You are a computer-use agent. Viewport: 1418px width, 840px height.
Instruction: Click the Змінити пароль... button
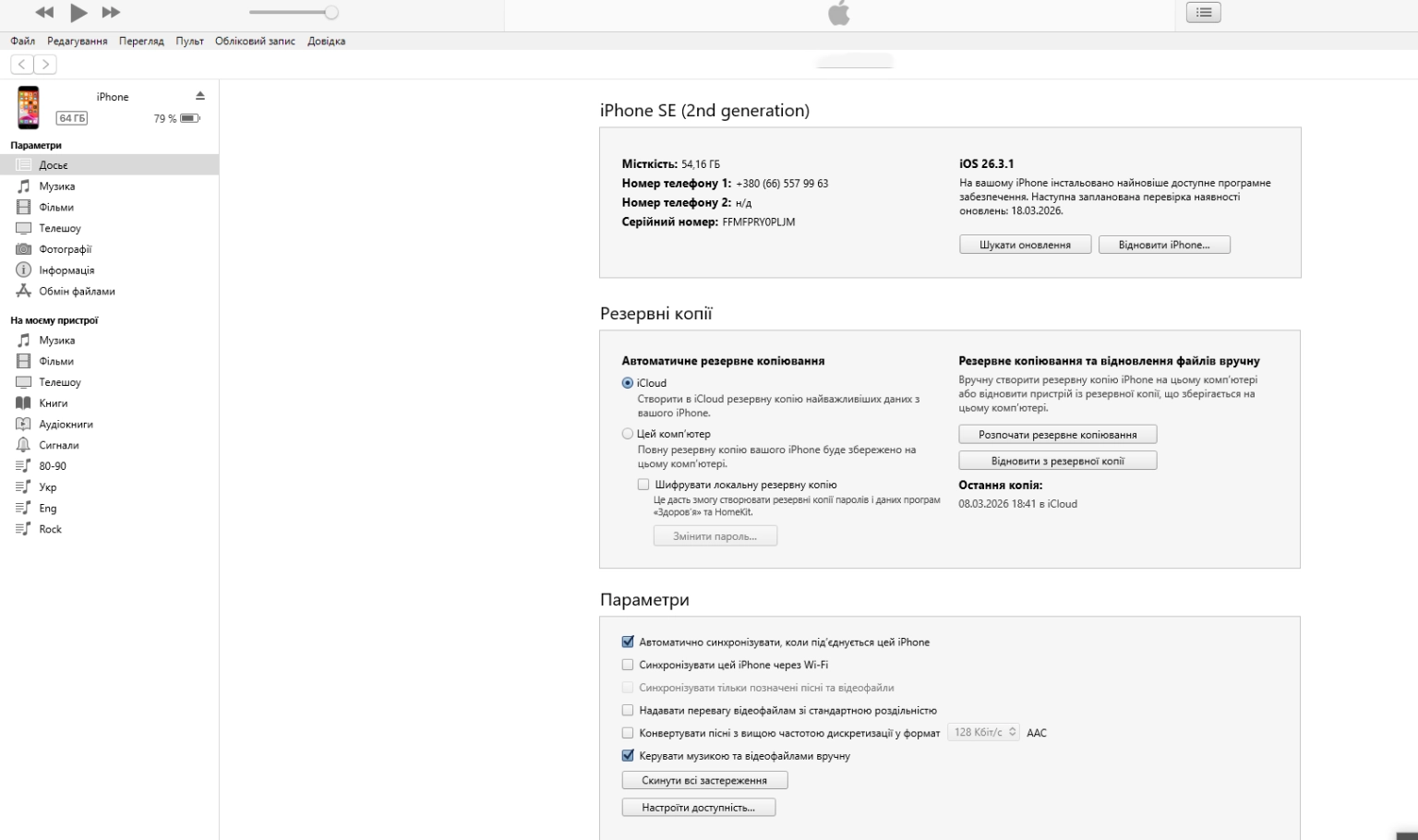pos(715,536)
